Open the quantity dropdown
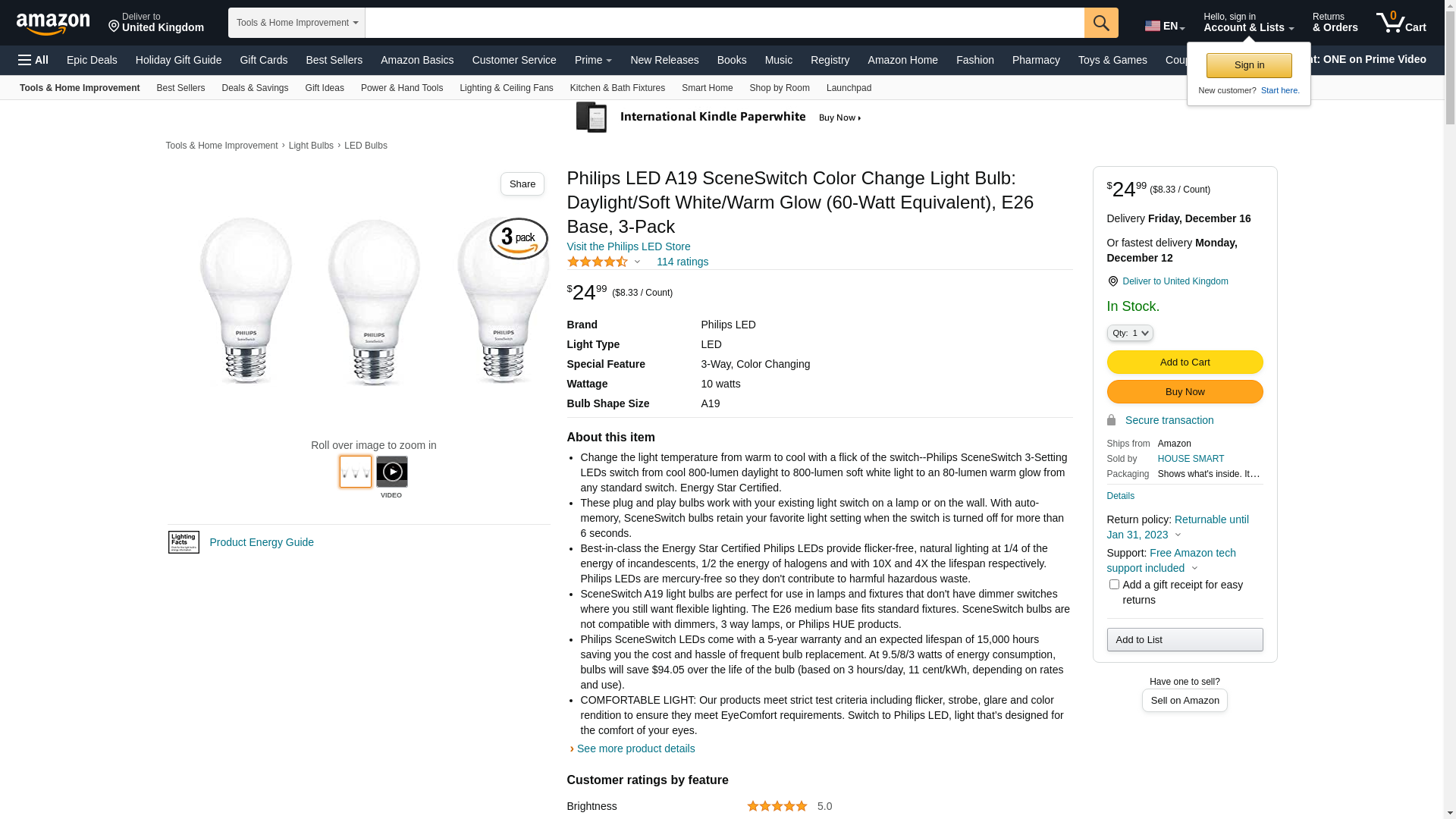This screenshot has height=819, width=1456. [1130, 333]
